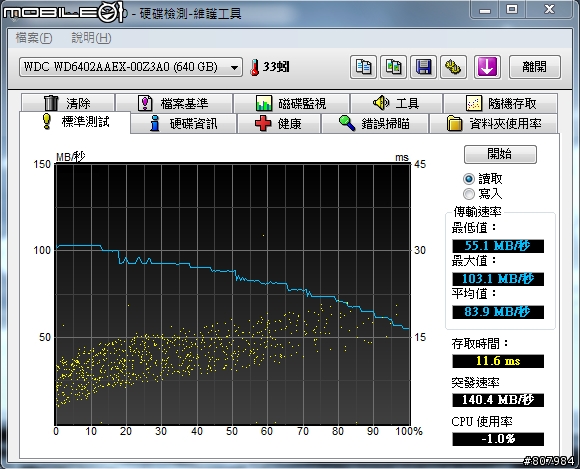Click the burst rate value 140.4 MB/秒

tap(498, 400)
